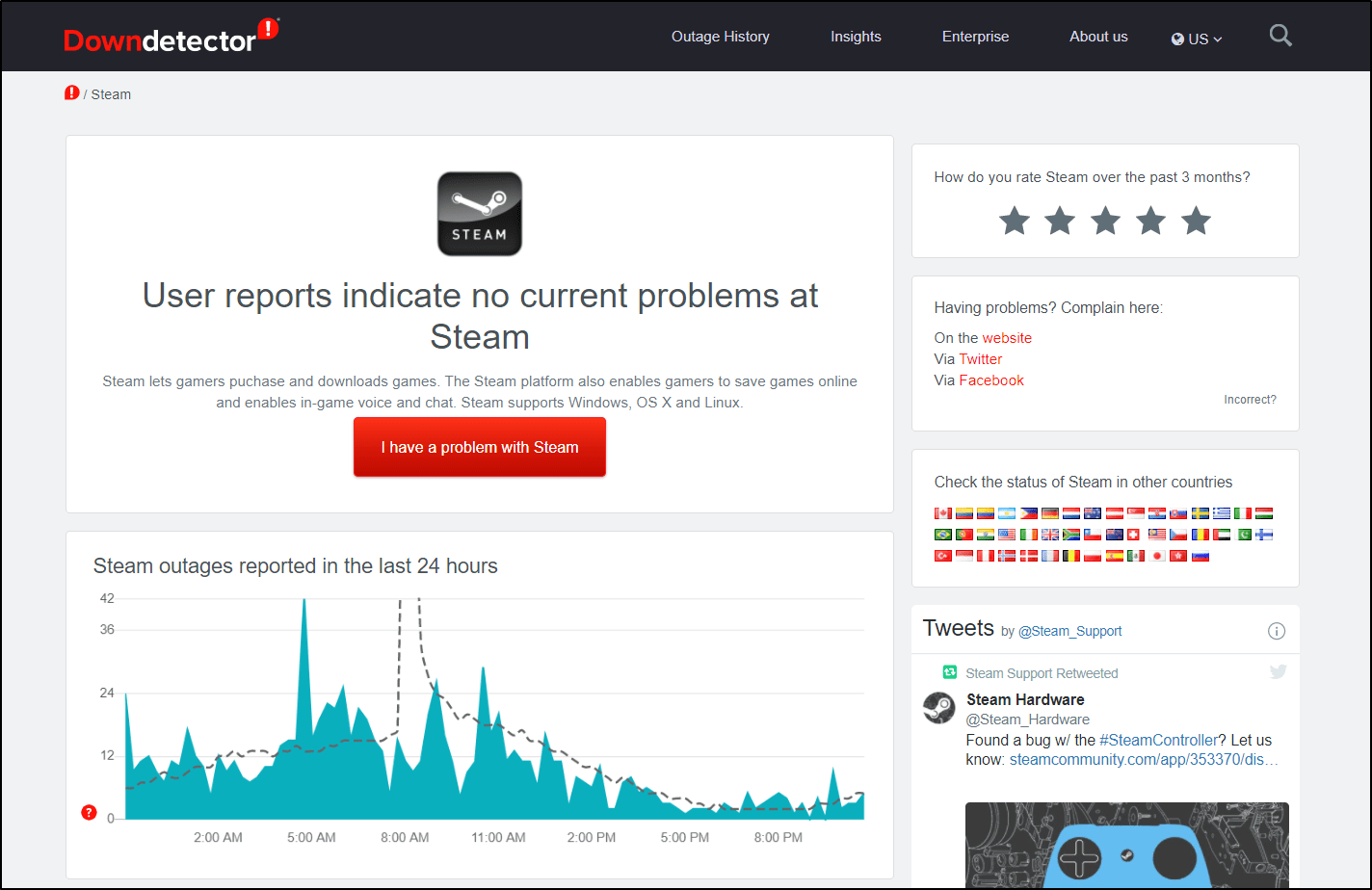Image resolution: width=1372 pixels, height=890 pixels.
Task: Go to Enterprise page
Action: click(x=975, y=37)
